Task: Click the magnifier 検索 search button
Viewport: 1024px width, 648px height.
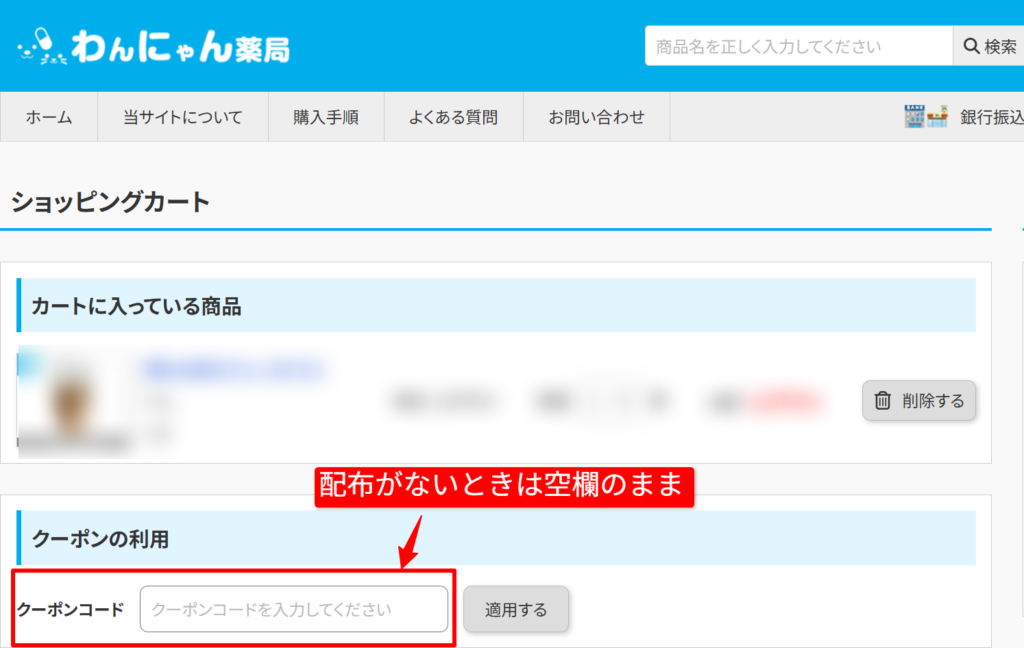Action: point(989,46)
